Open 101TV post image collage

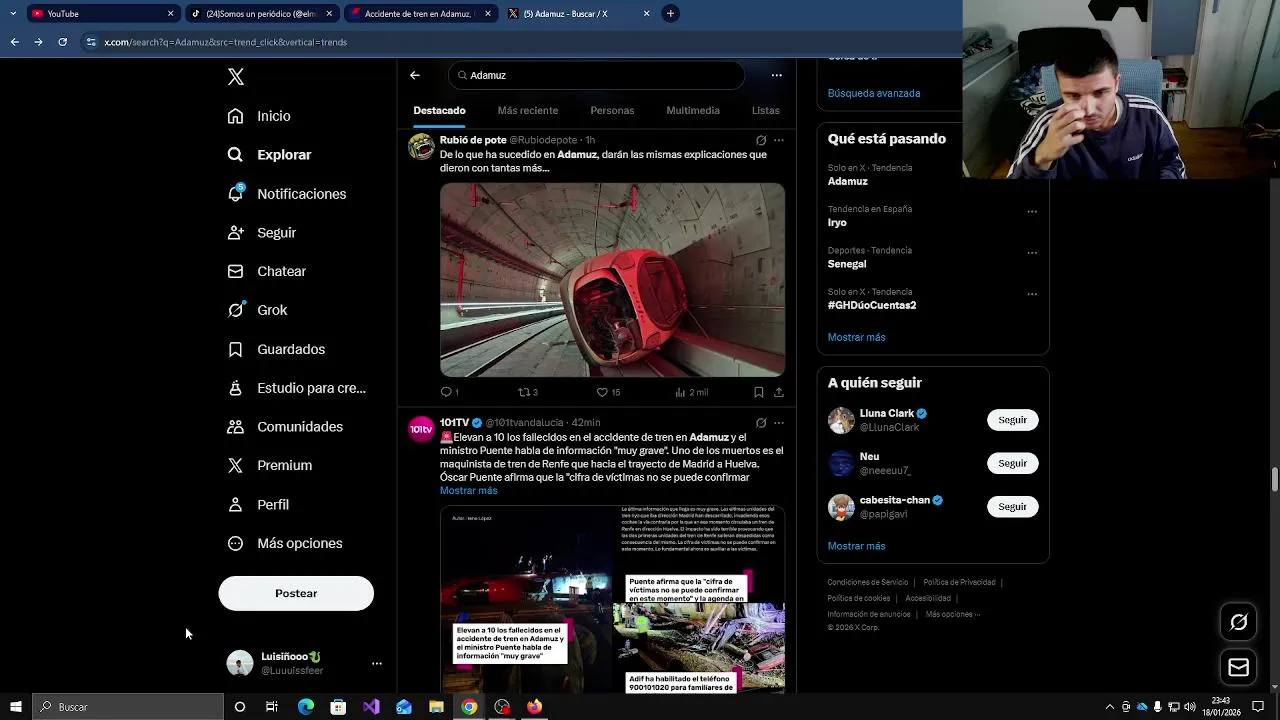[612, 600]
